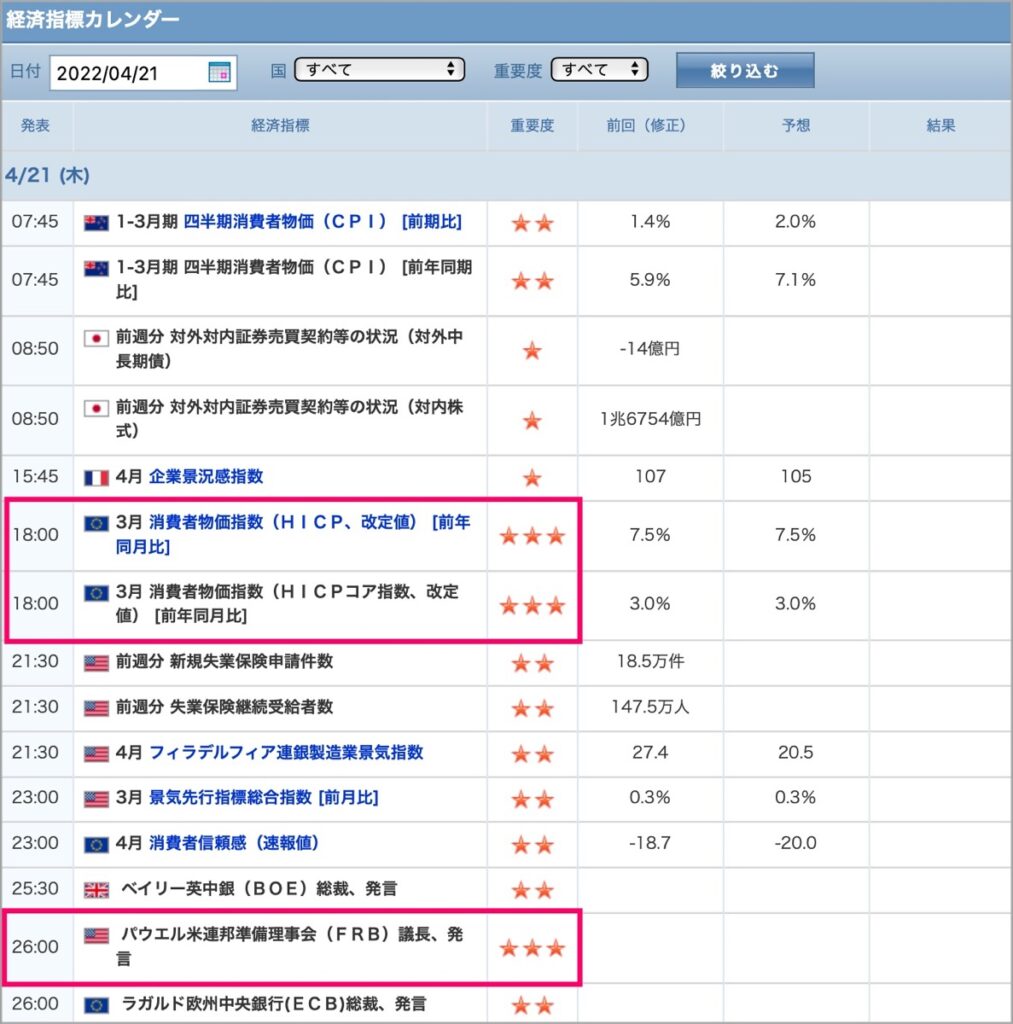Click the 重要度 column header
This screenshot has width=1013, height=1024.
coord(532,125)
